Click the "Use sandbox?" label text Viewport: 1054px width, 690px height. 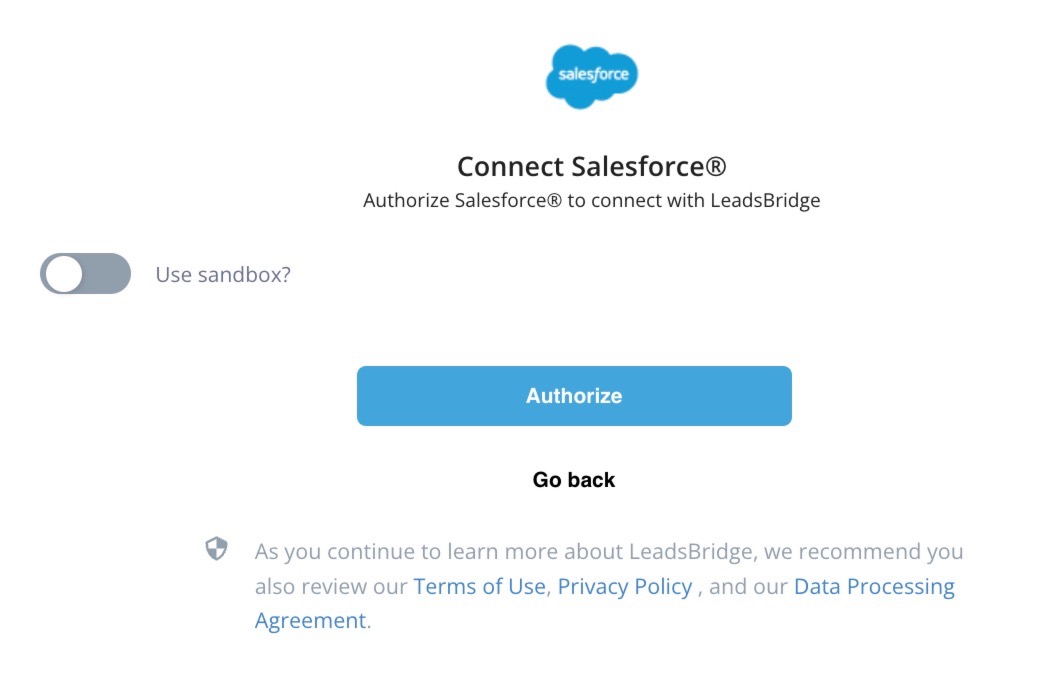(223, 274)
